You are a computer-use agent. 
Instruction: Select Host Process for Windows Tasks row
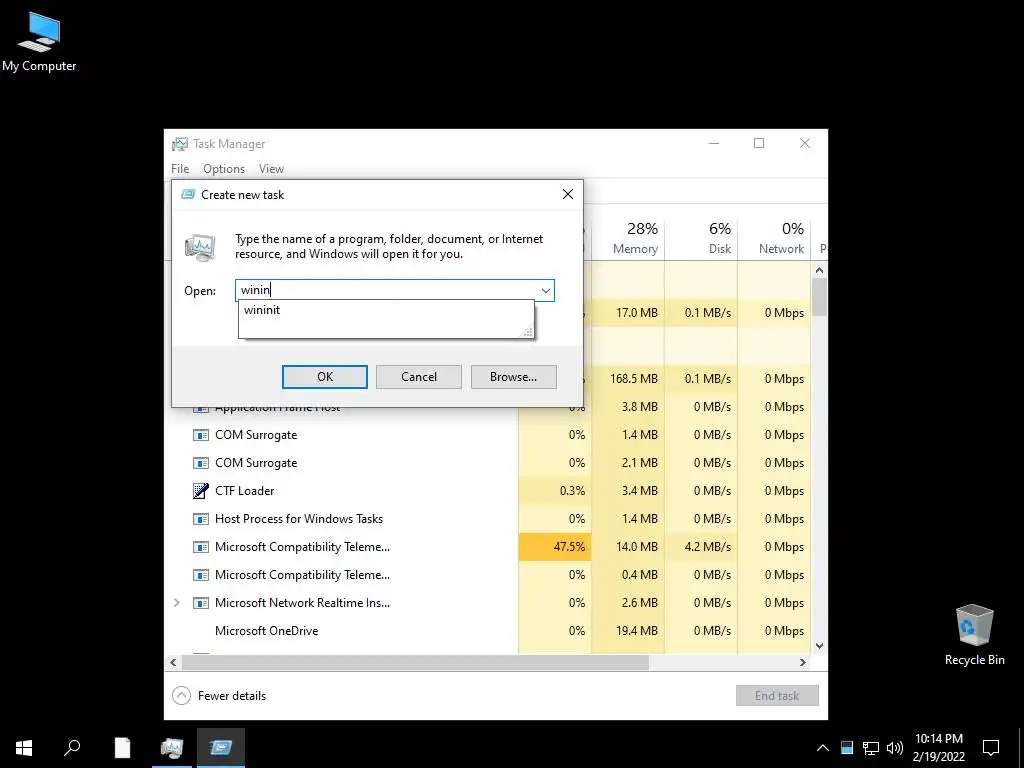(x=487, y=519)
